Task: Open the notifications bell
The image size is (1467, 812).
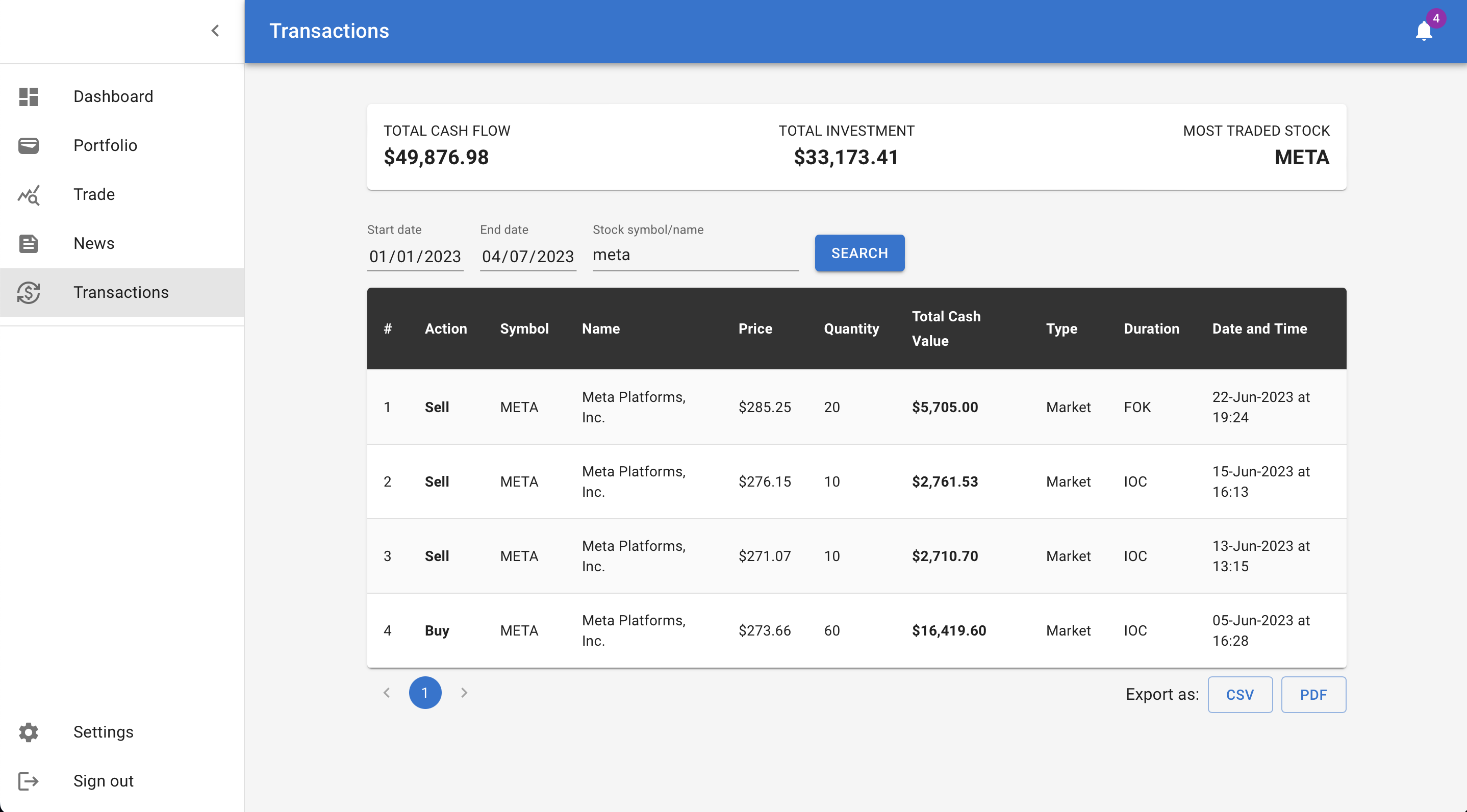Action: 1423,31
